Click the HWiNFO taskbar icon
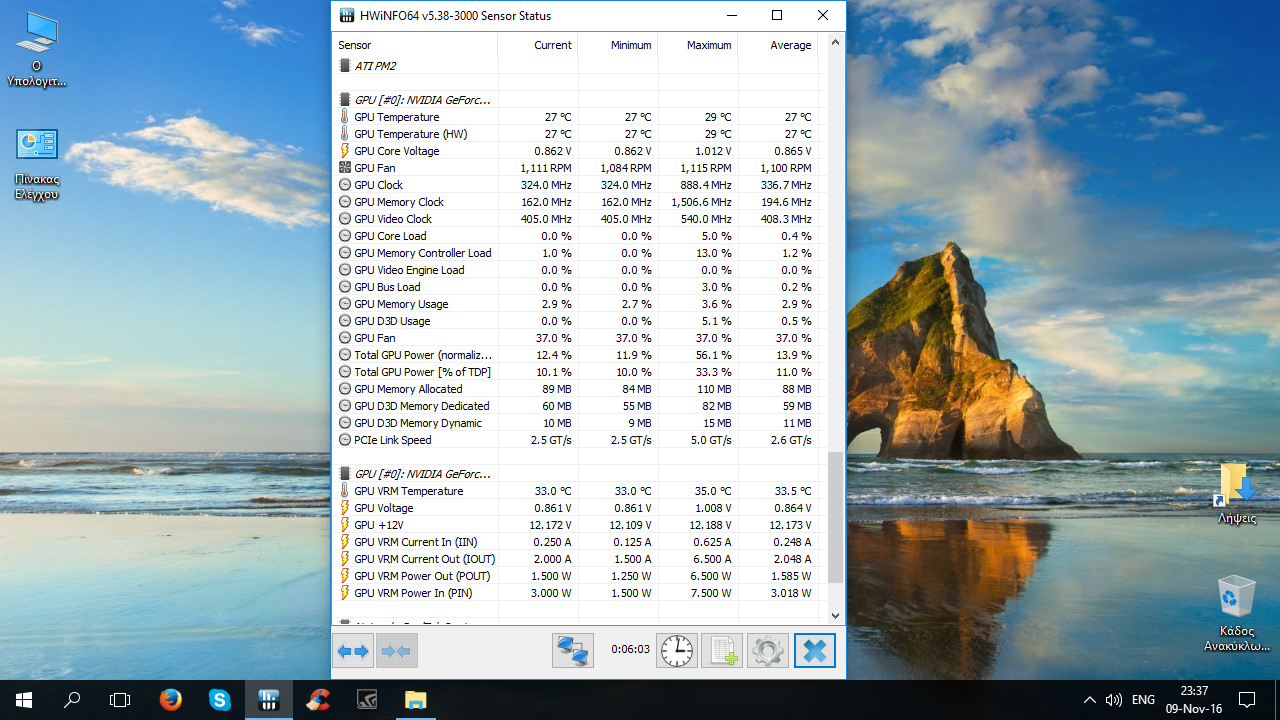Screen dimensions: 1280x720 [x=268, y=700]
